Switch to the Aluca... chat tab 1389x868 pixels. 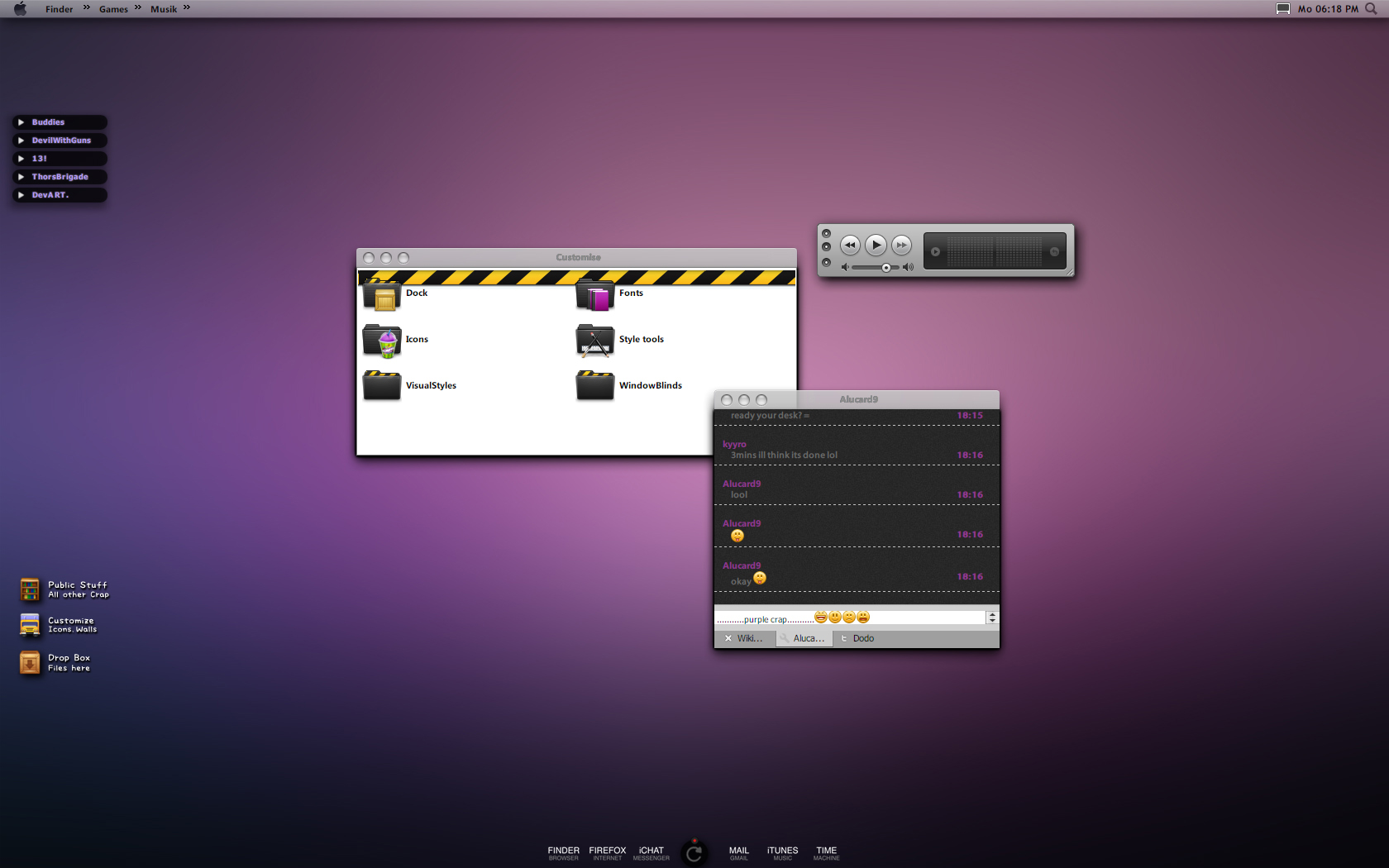click(x=804, y=638)
